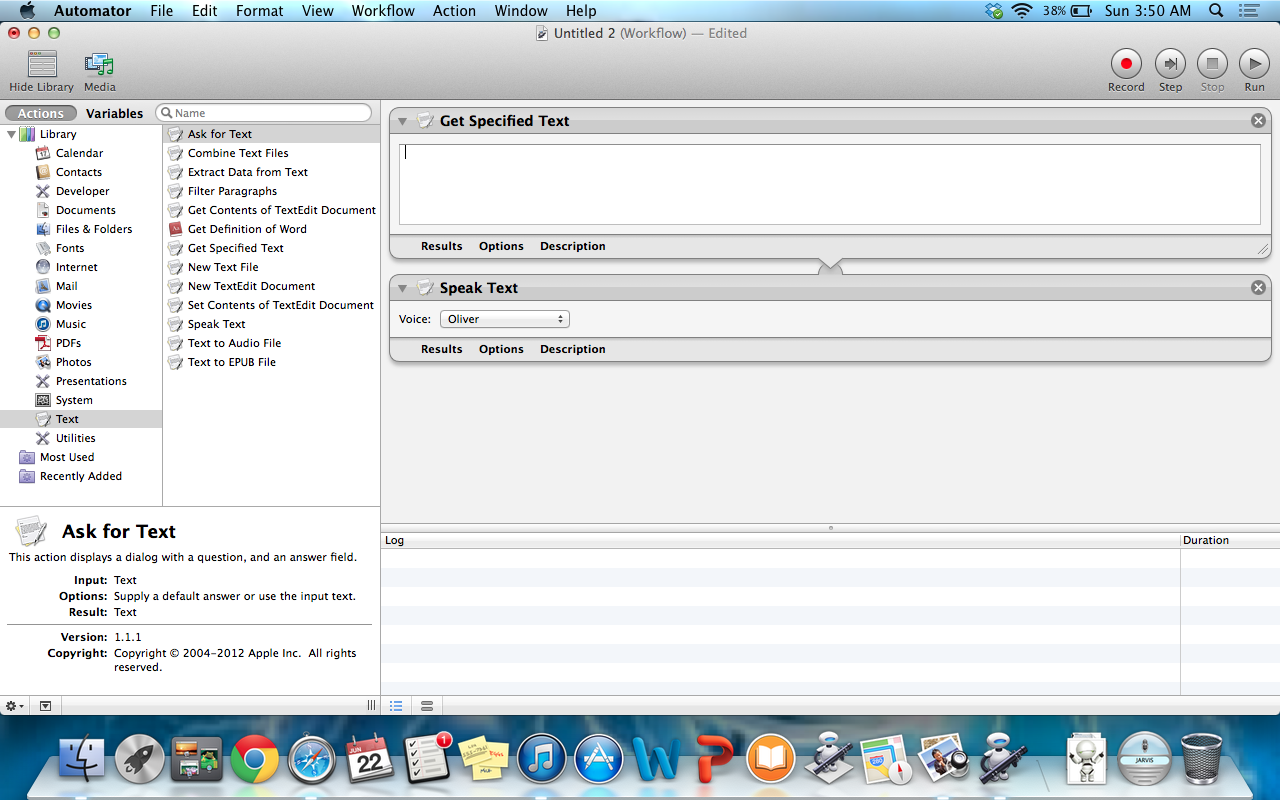The height and width of the screenshot is (800, 1280).
Task: Show Results of Speak Text action
Action: point(441,349)
